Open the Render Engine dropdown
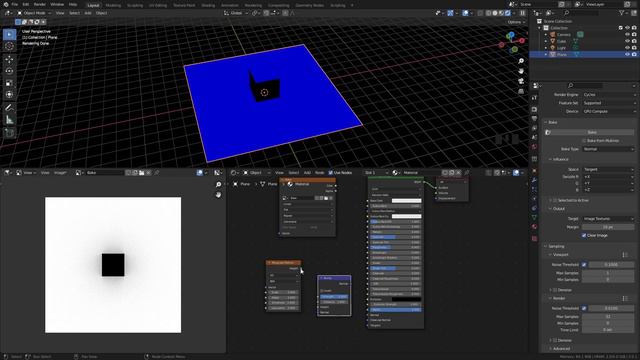640x360 pixels. point(609,95)
